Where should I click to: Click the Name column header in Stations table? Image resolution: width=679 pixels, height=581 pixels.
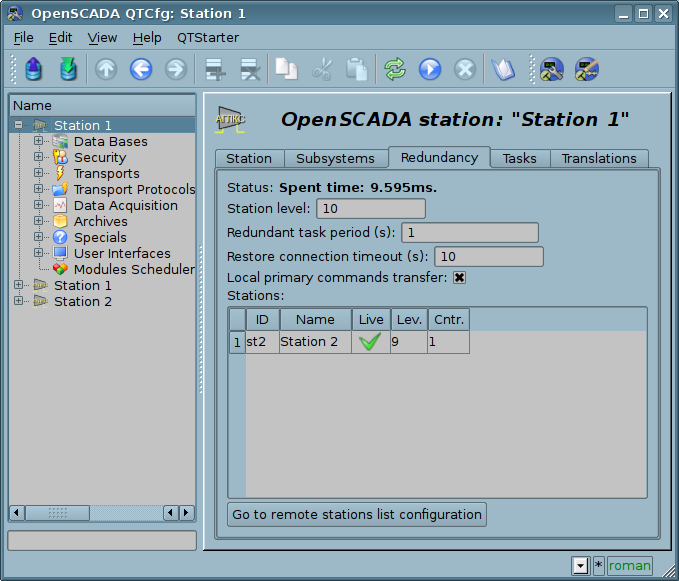(x=315, y=320)
